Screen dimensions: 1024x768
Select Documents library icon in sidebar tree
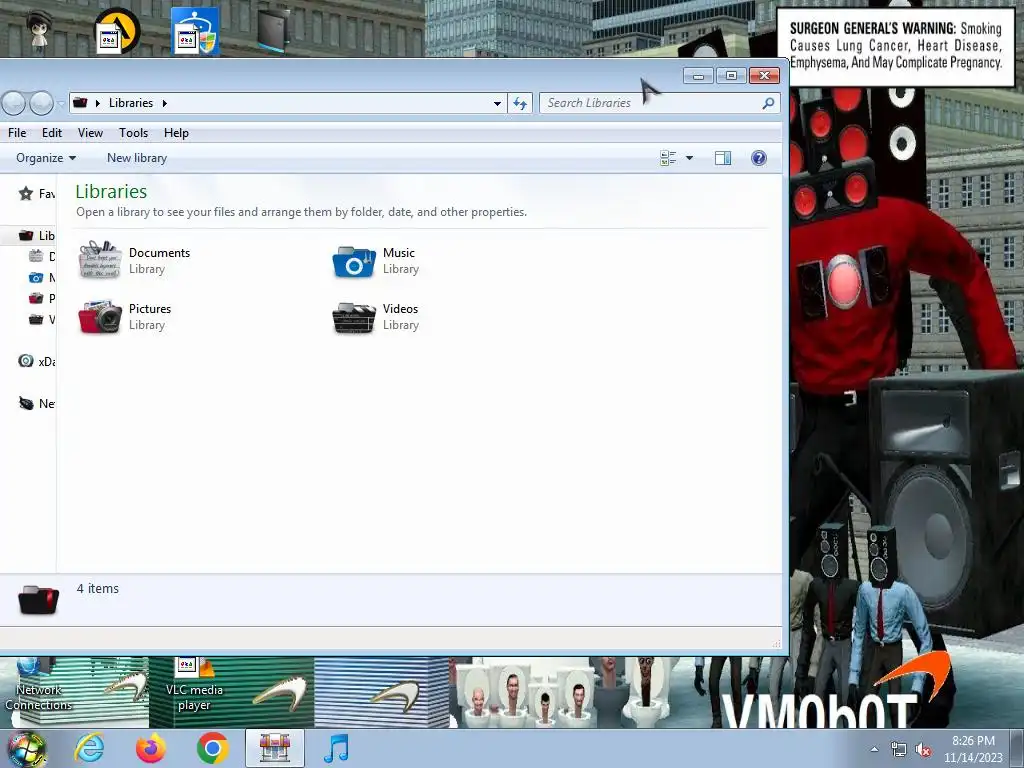(x=36, y=256)
